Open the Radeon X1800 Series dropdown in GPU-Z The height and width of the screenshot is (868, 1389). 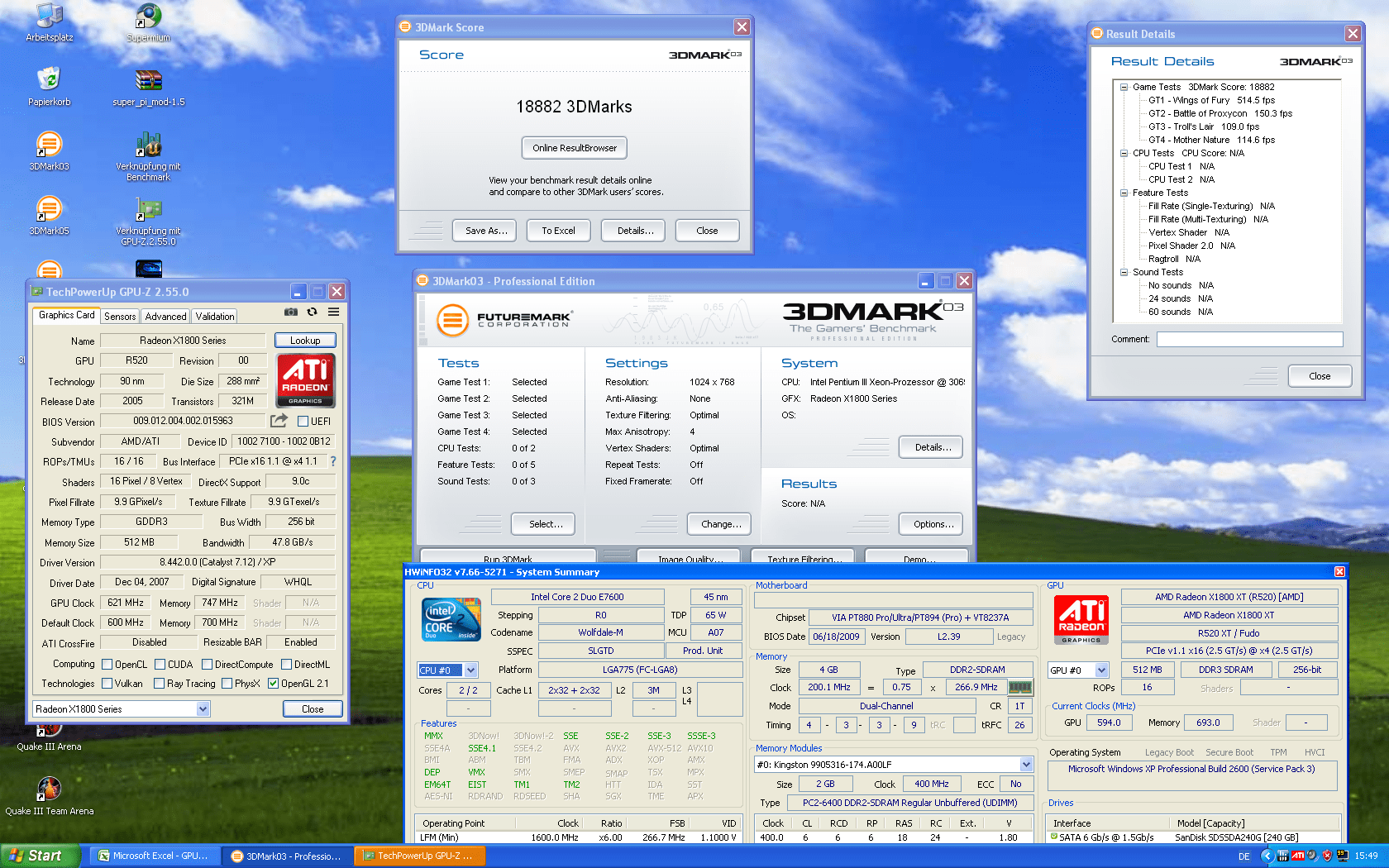point(203,709)
